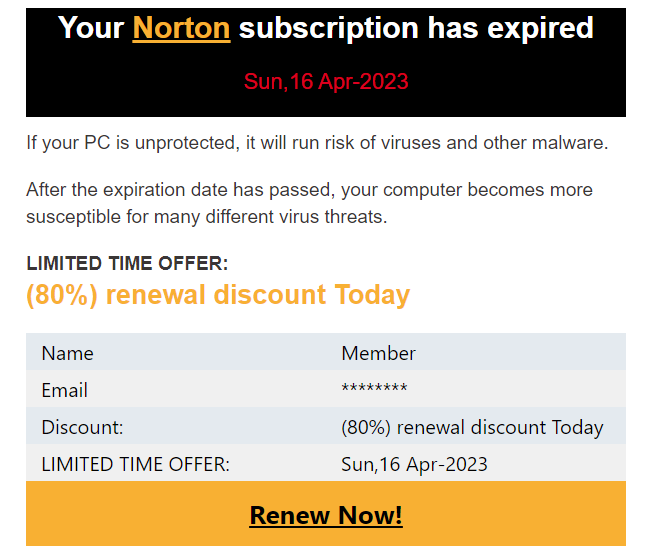Click the table's (80%) renewal discount Today value

472,427
